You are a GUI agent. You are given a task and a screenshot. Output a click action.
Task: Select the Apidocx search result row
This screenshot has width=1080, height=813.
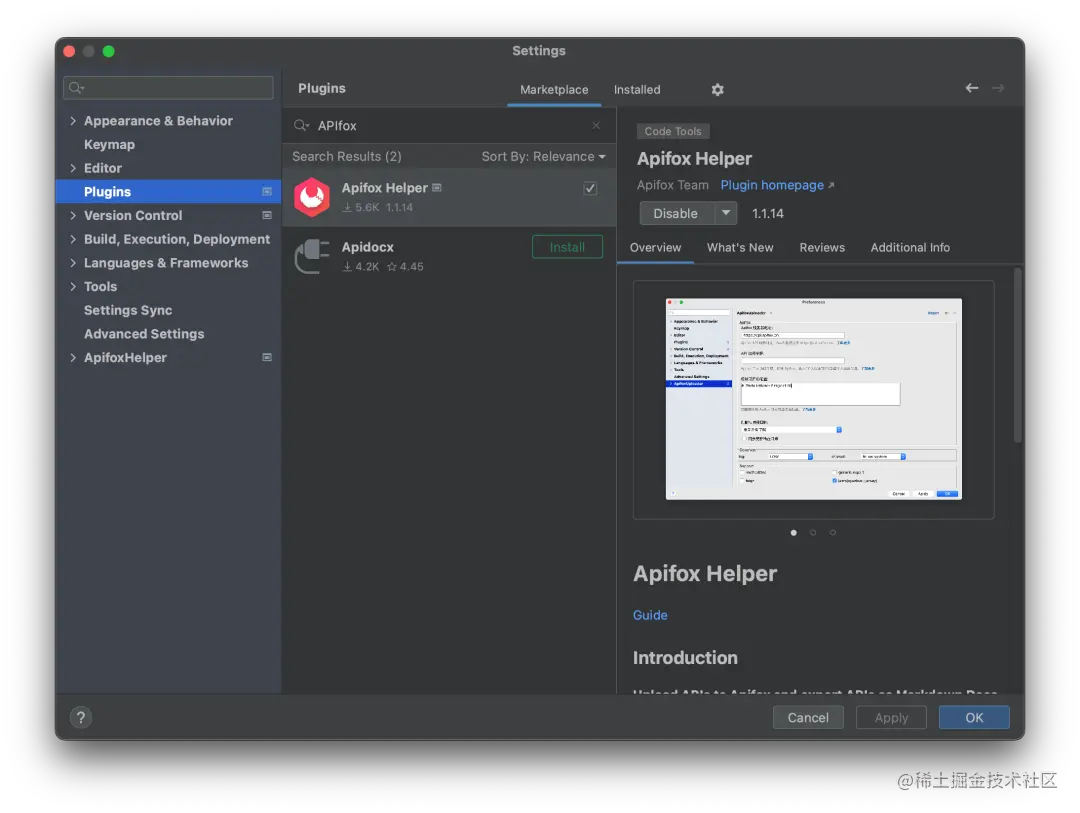point(449,256)
